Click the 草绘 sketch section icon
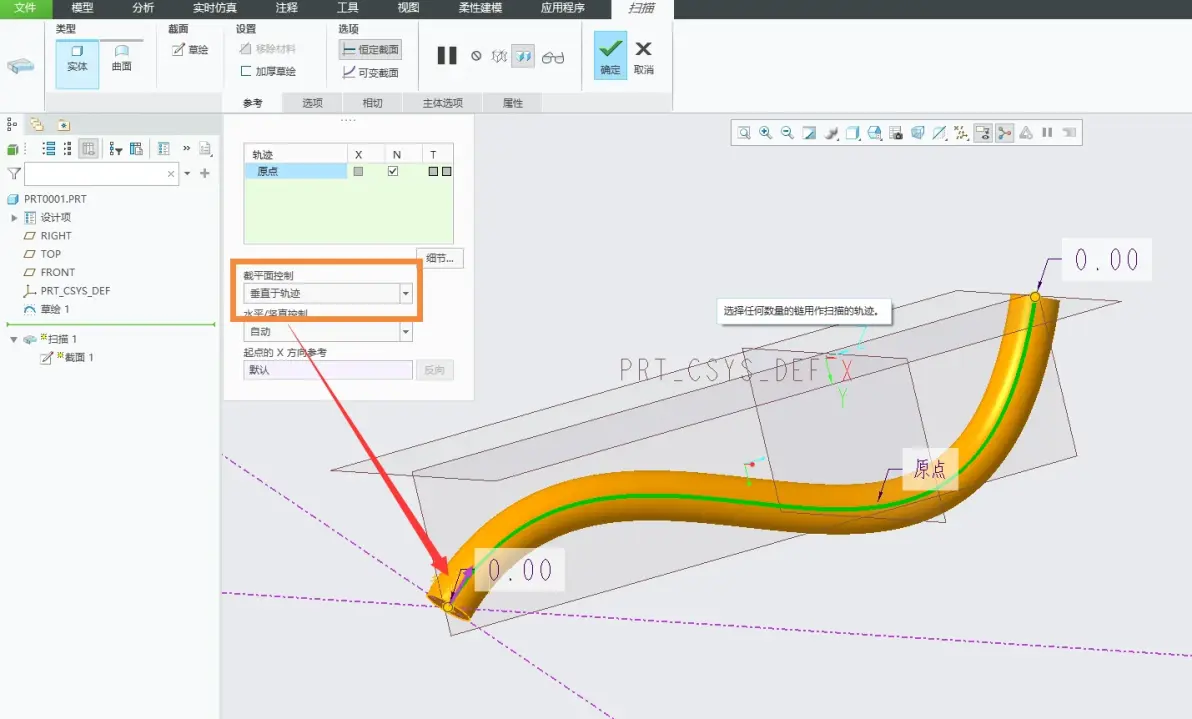 (190, 49)
